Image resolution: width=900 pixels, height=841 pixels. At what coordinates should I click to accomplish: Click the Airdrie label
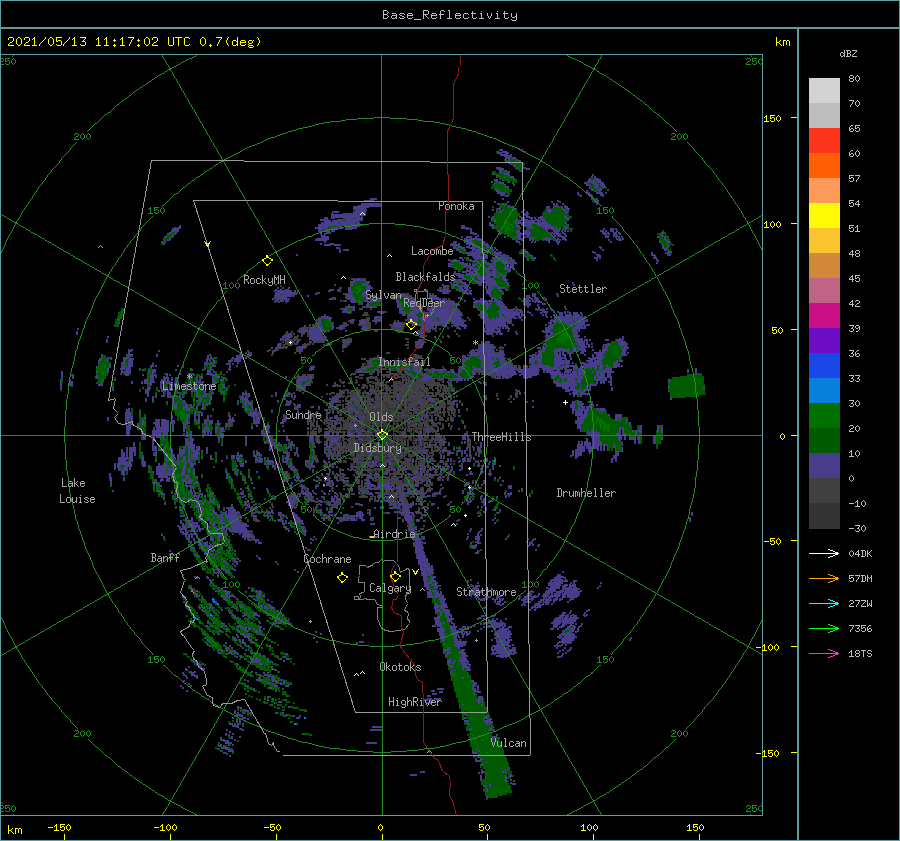394,534
